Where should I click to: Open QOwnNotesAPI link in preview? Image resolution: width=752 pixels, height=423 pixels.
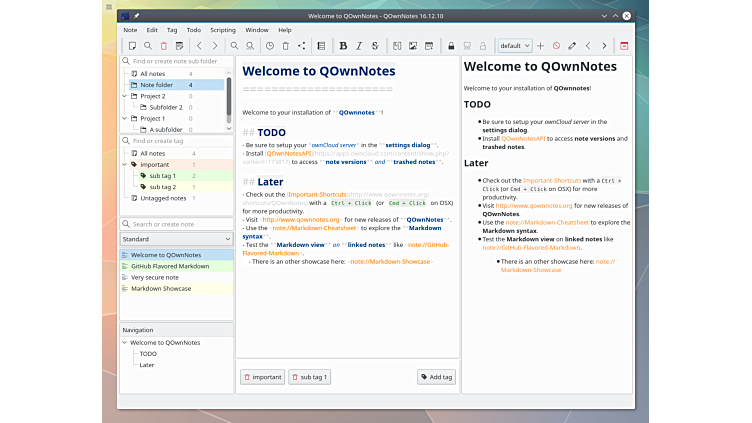523,138
